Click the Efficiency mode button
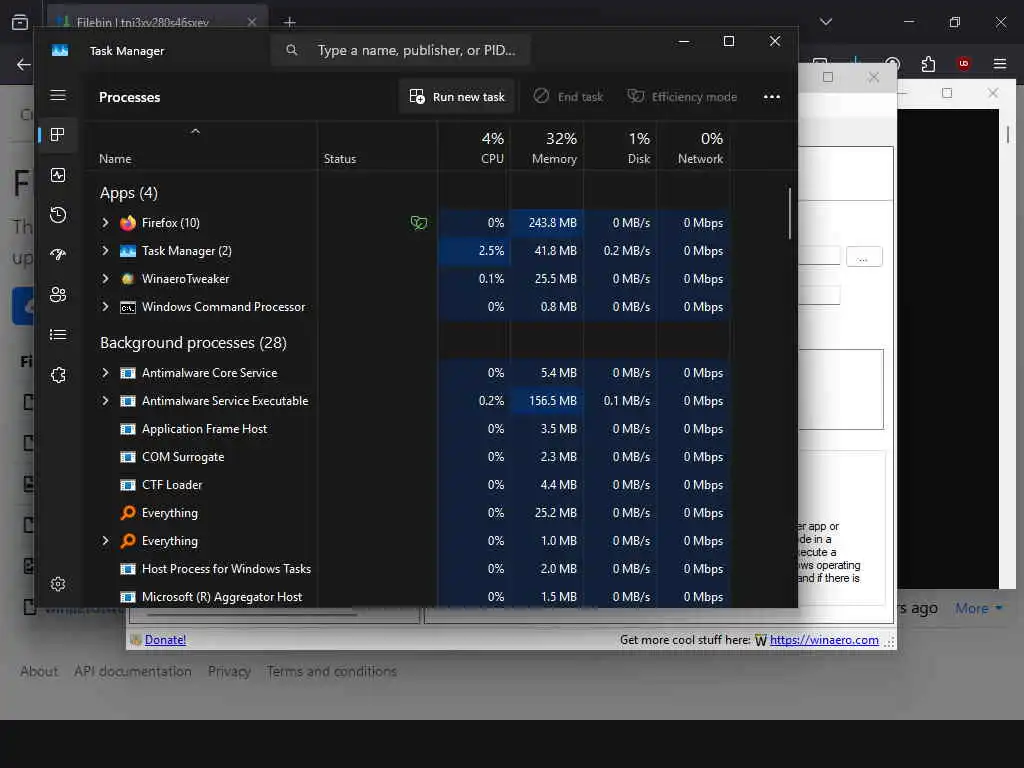1024x768 pixels. [682, 97]
